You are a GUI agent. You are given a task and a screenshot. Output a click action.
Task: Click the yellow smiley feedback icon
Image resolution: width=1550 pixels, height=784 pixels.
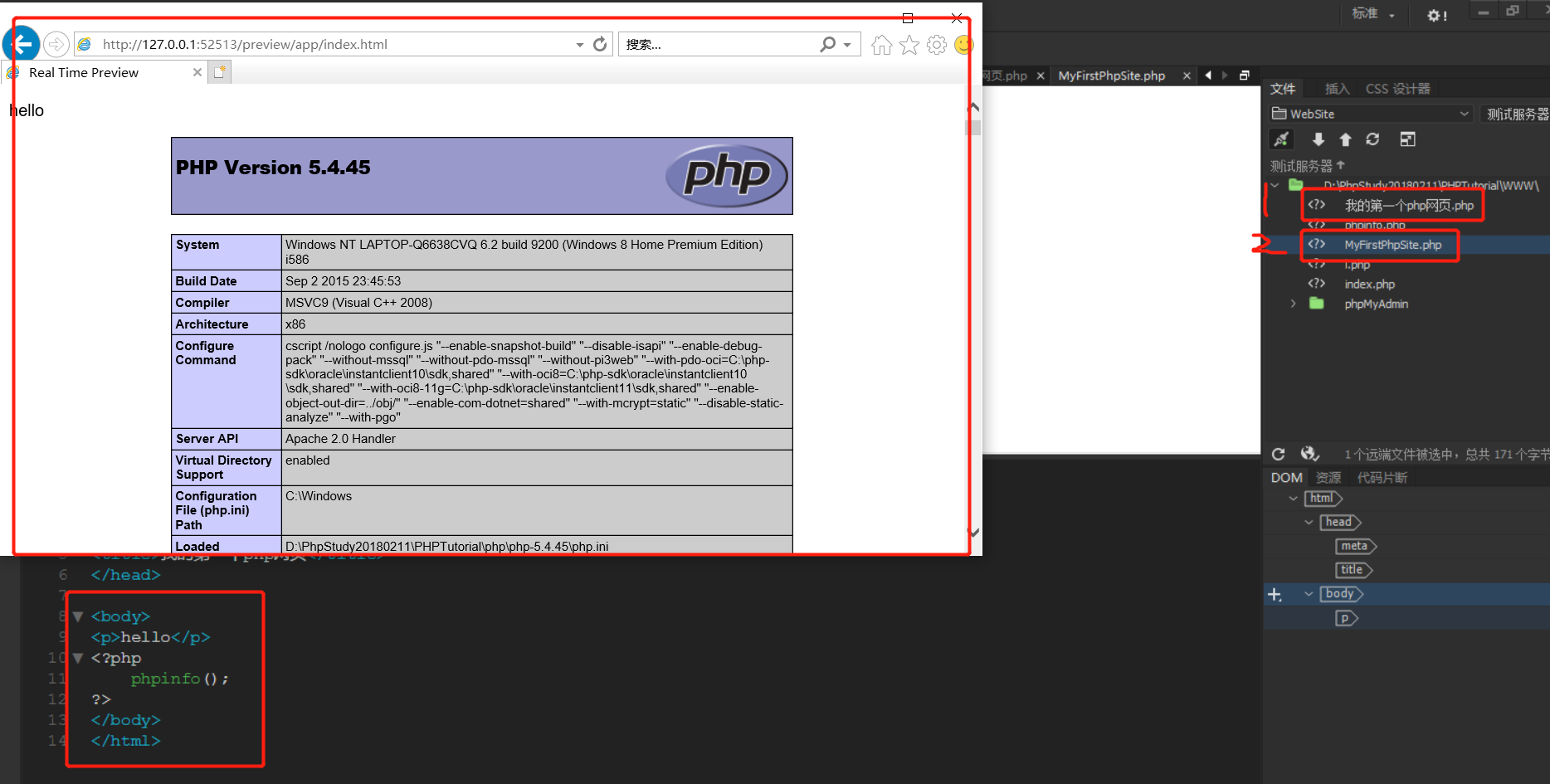pos(963,45)
